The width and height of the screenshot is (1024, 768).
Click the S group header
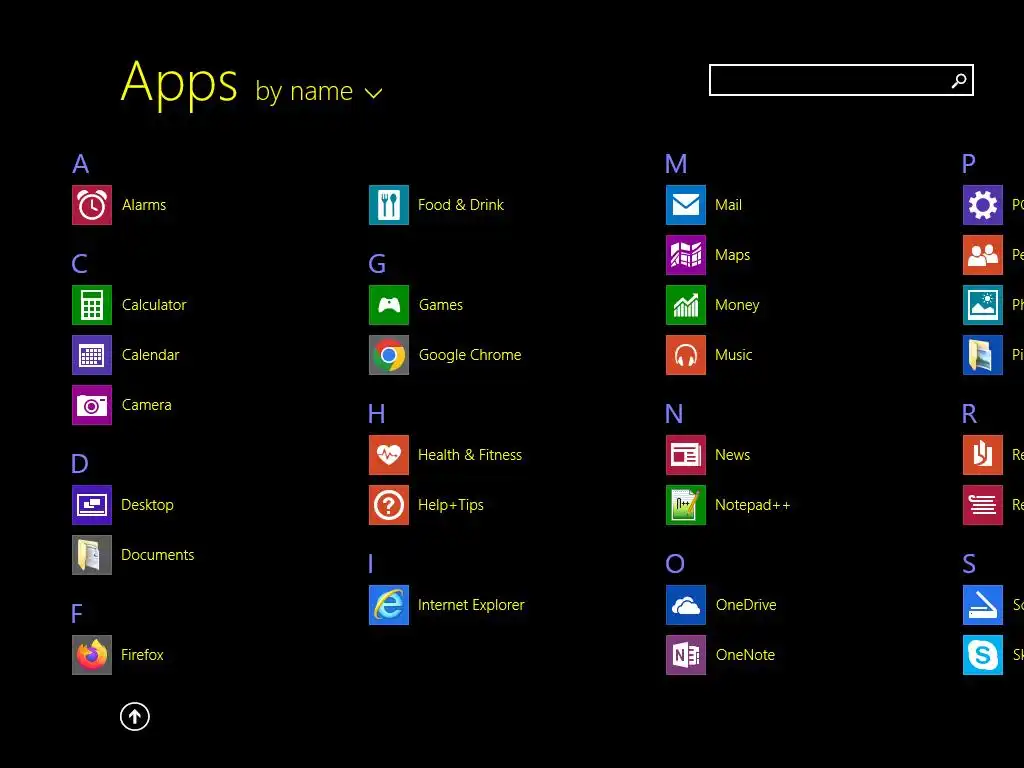pos(969,564)
